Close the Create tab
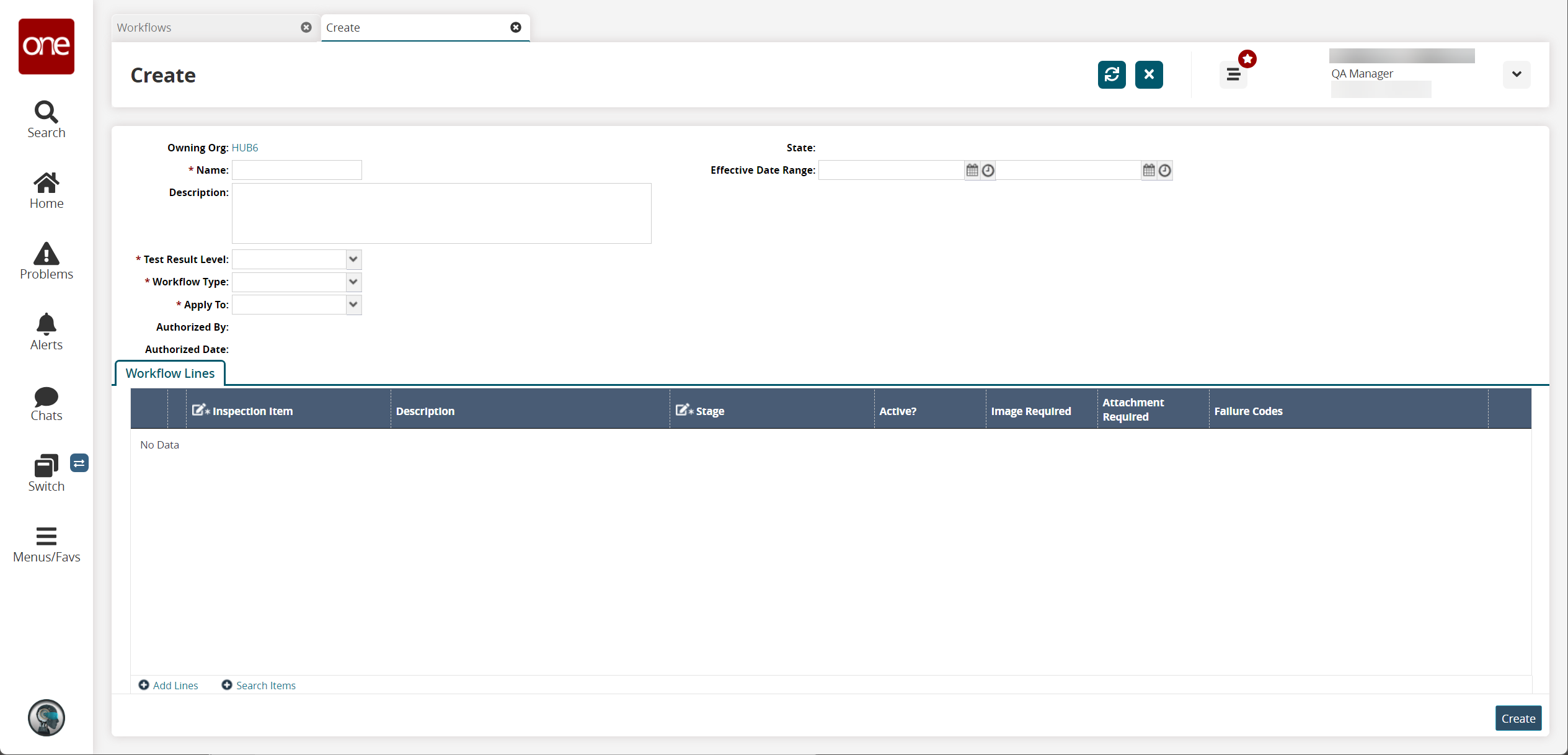1568x755 pixels. [516, 27]
